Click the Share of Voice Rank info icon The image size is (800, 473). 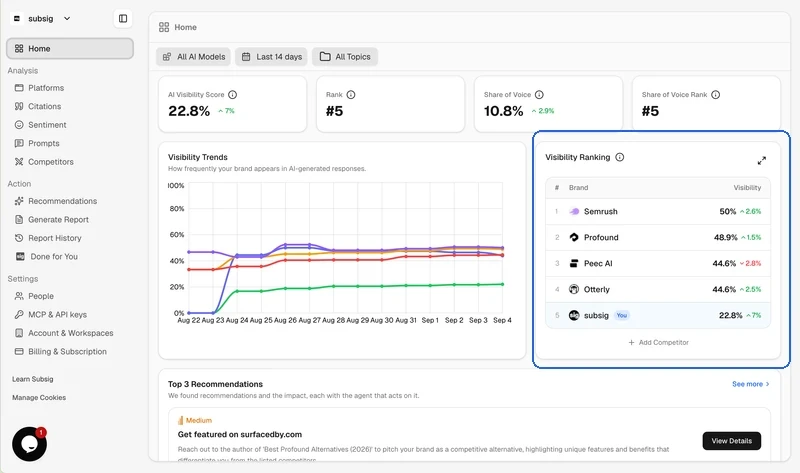[x=715, y=94]
